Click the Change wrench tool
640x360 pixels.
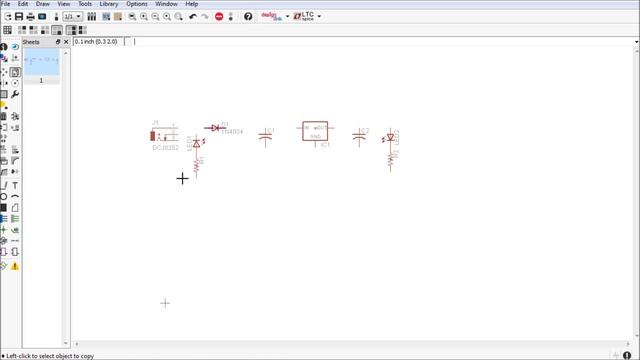(15, 94)
